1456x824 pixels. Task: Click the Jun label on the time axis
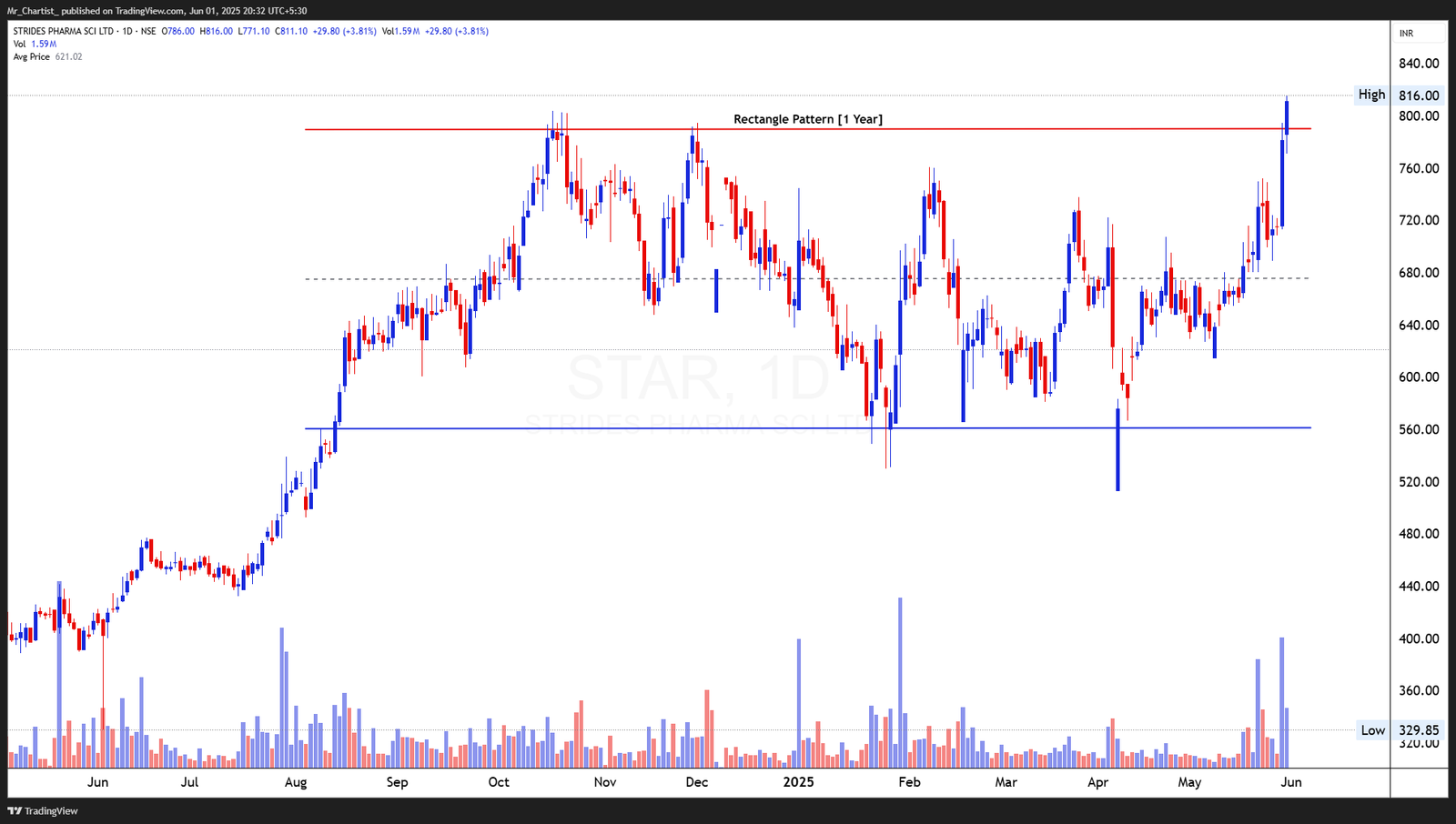[1289, 781]
